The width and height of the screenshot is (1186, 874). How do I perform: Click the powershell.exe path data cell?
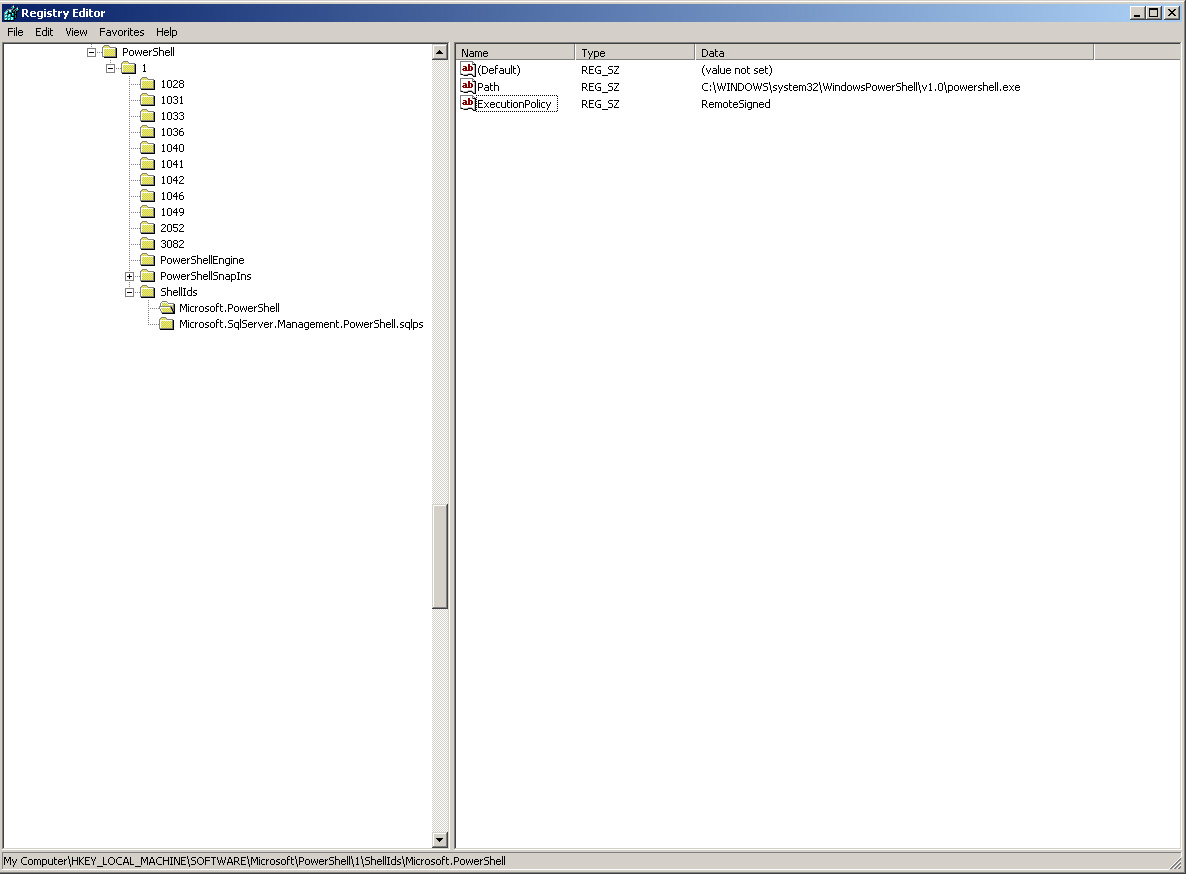click(860, 87)
